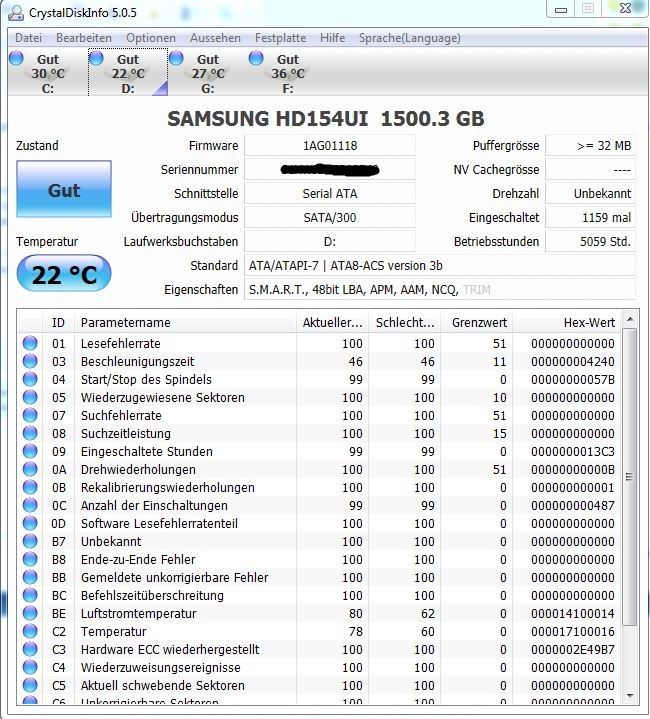
Task: Select hex value 0000002E49B7
Action: tap(573, 649)
